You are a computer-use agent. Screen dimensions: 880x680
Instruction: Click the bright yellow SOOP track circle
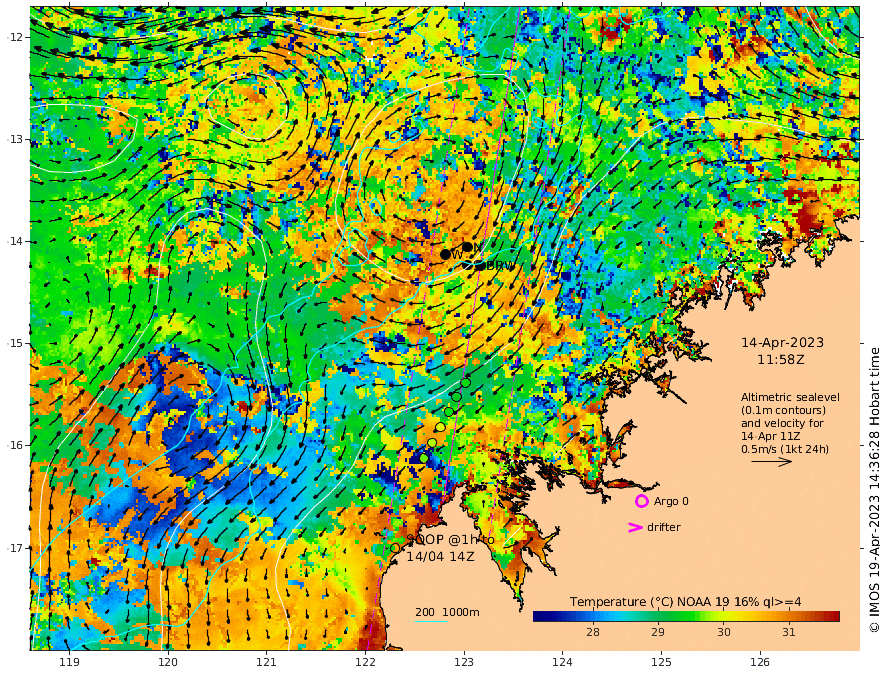(441, 428)
